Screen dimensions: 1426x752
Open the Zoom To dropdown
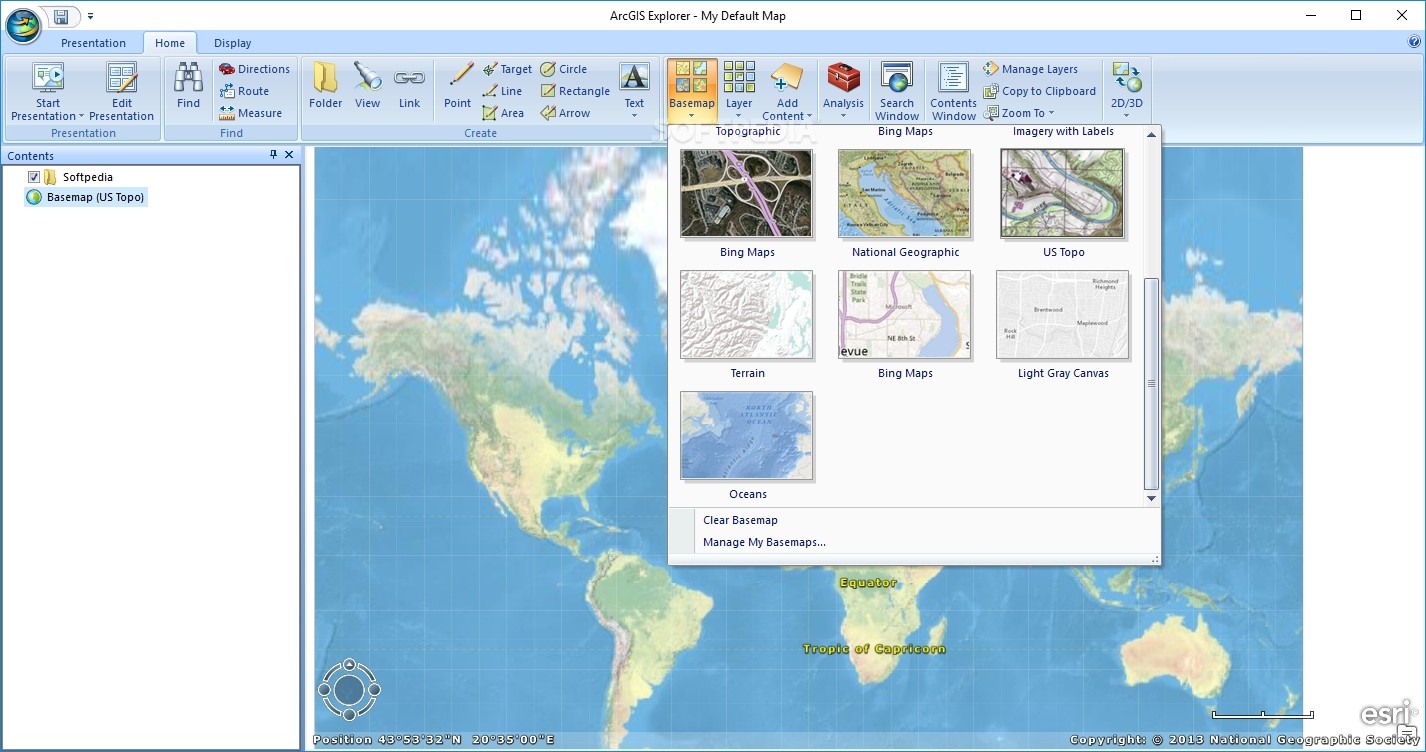coord(1019,113)
